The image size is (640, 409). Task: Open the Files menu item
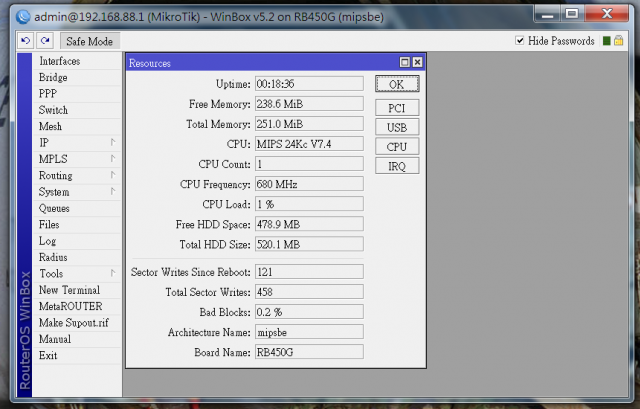pos(77,225)
